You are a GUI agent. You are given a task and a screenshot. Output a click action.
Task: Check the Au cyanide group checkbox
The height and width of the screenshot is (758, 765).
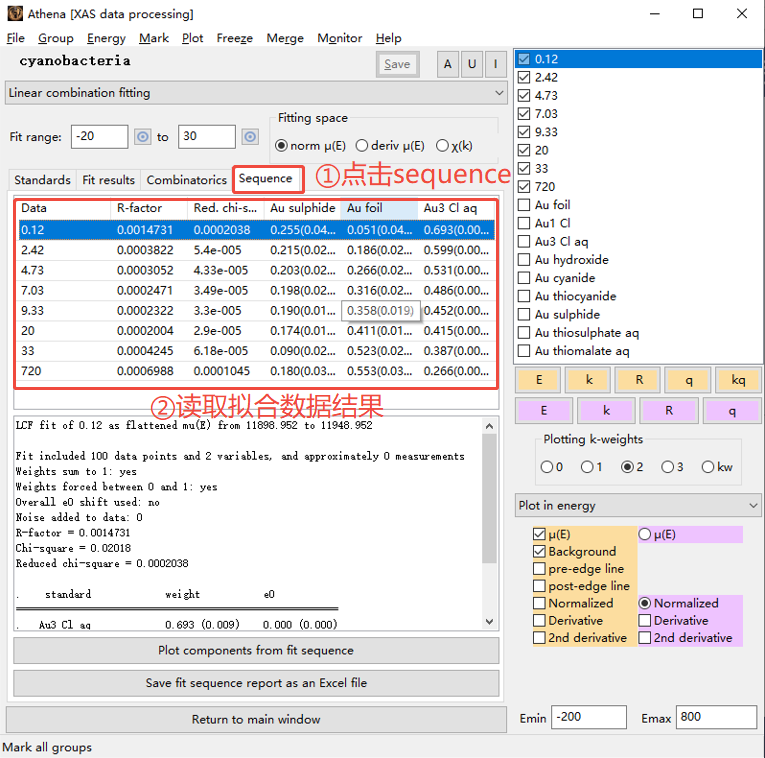pos(524,278)
